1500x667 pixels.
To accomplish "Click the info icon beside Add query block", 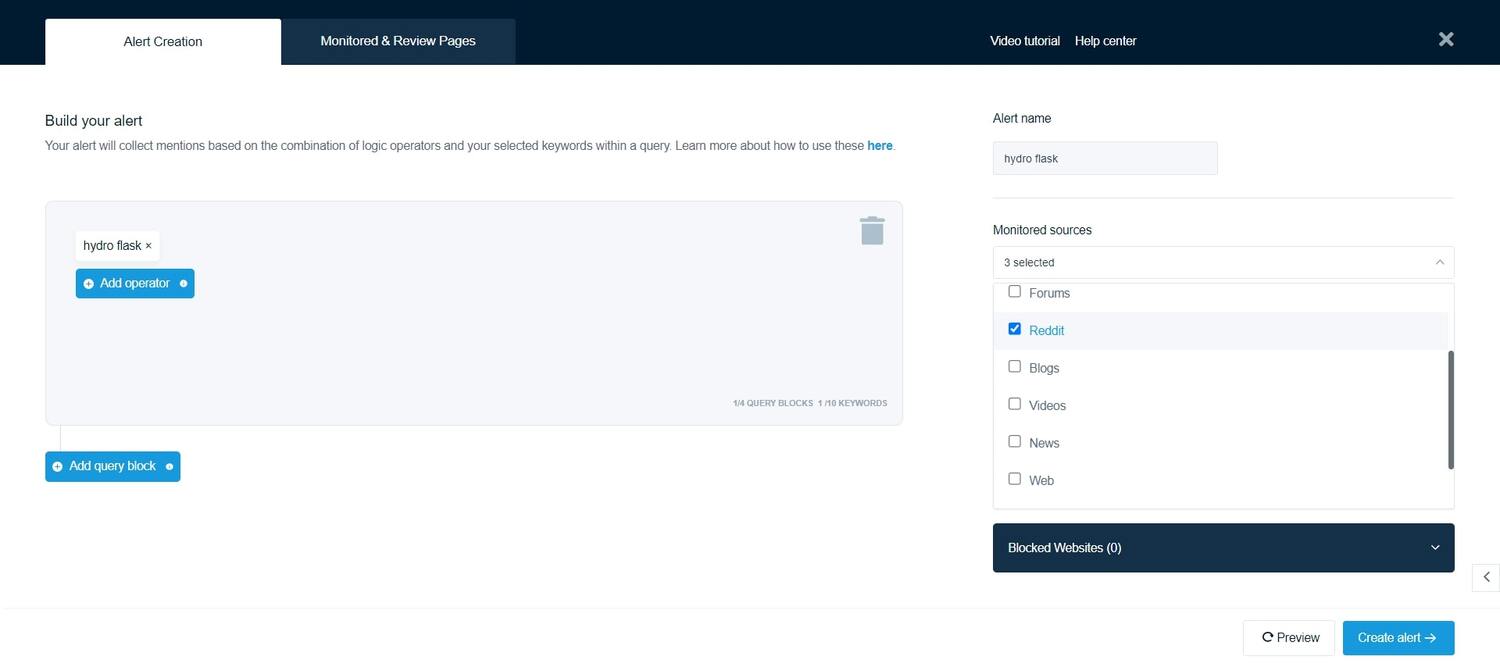I will point(167,466).
